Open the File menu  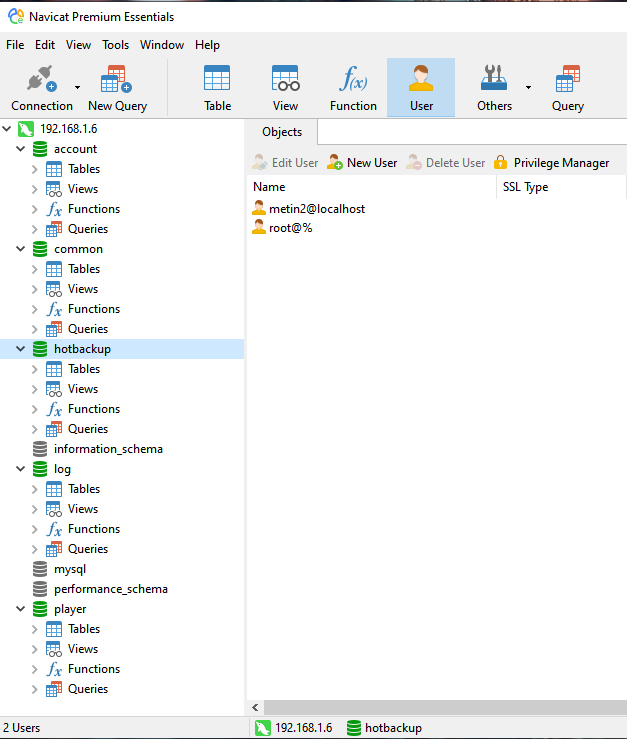tap(15, 45)
